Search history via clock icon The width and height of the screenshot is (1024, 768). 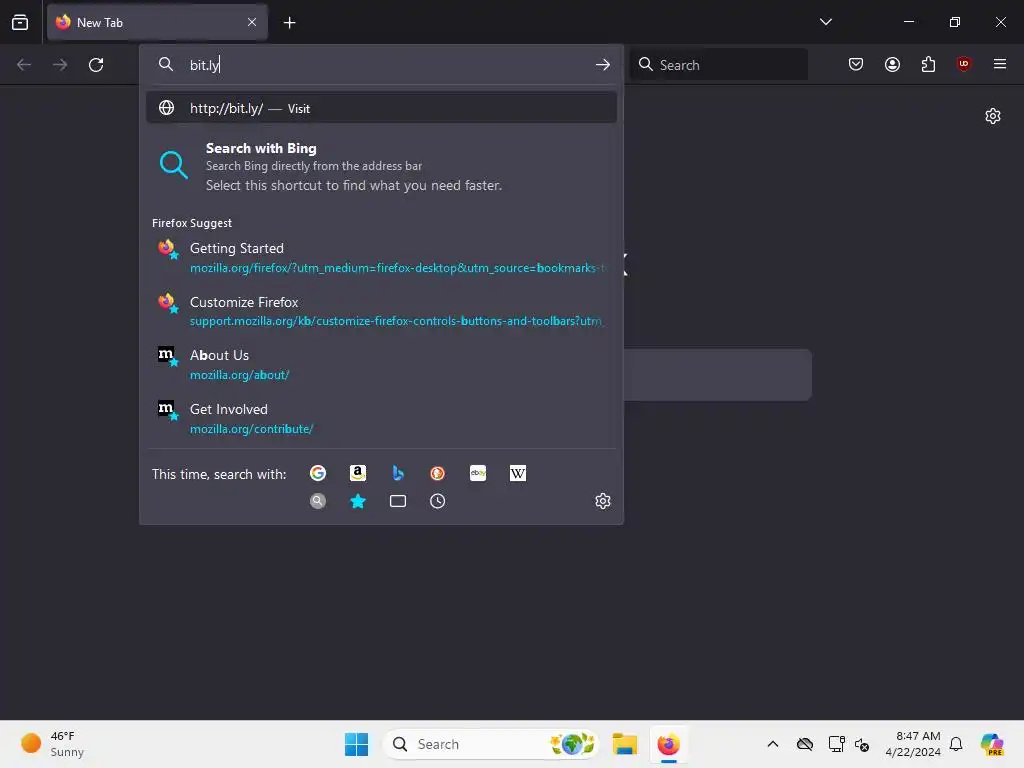tap(438, 501)
